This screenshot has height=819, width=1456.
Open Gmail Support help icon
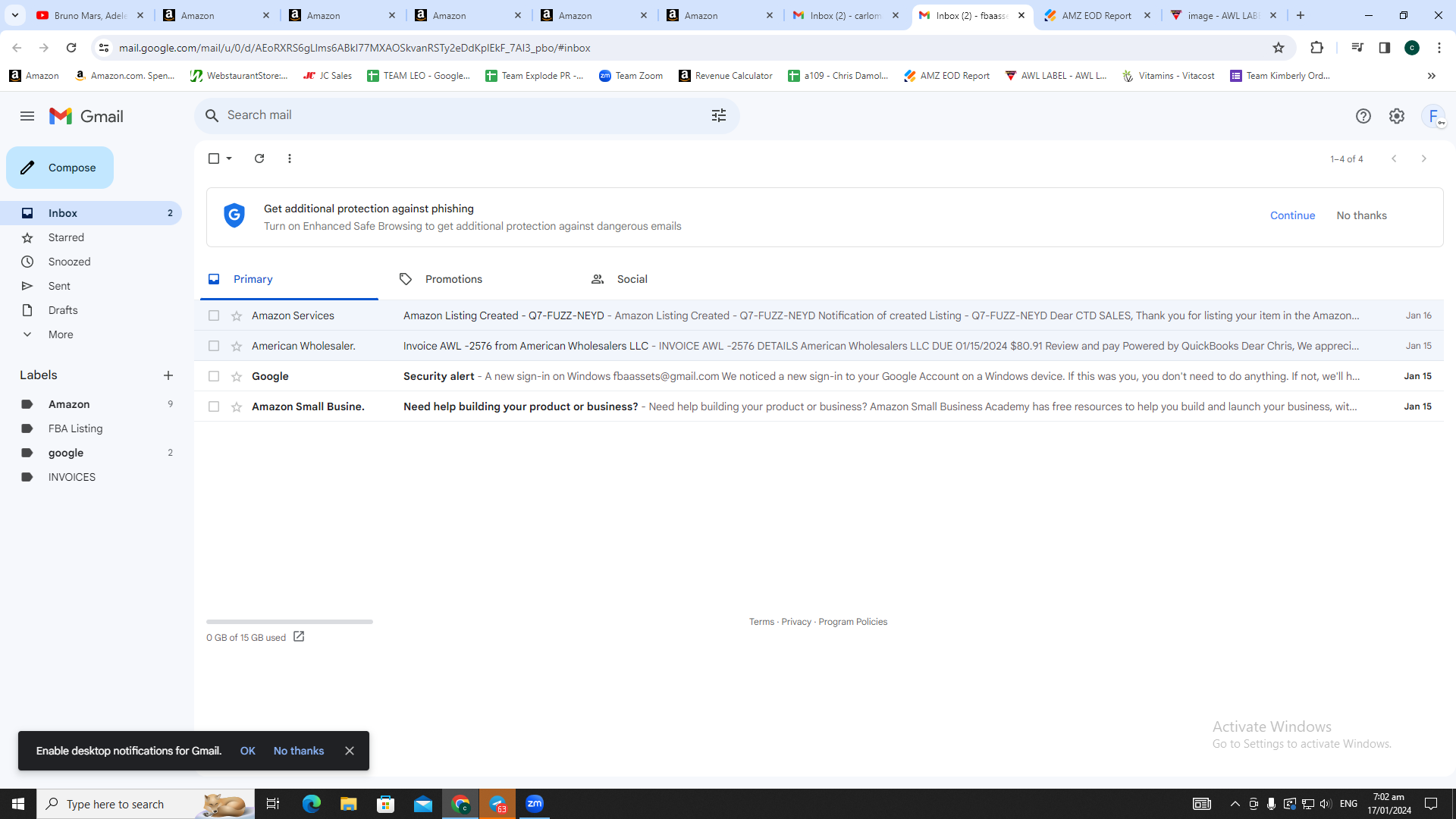[x=1363, y=116]
